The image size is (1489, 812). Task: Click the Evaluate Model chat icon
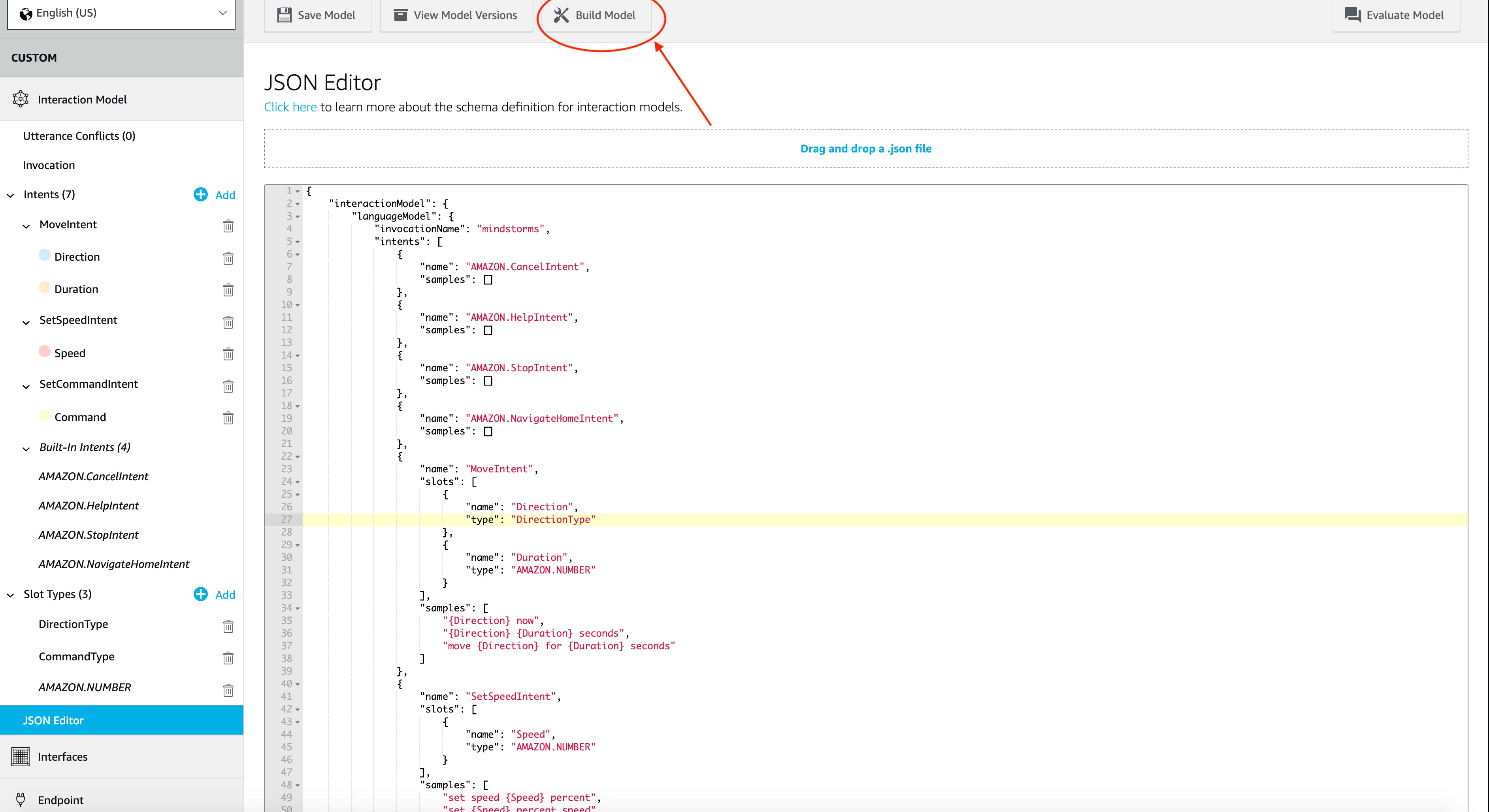[1353, 15]
